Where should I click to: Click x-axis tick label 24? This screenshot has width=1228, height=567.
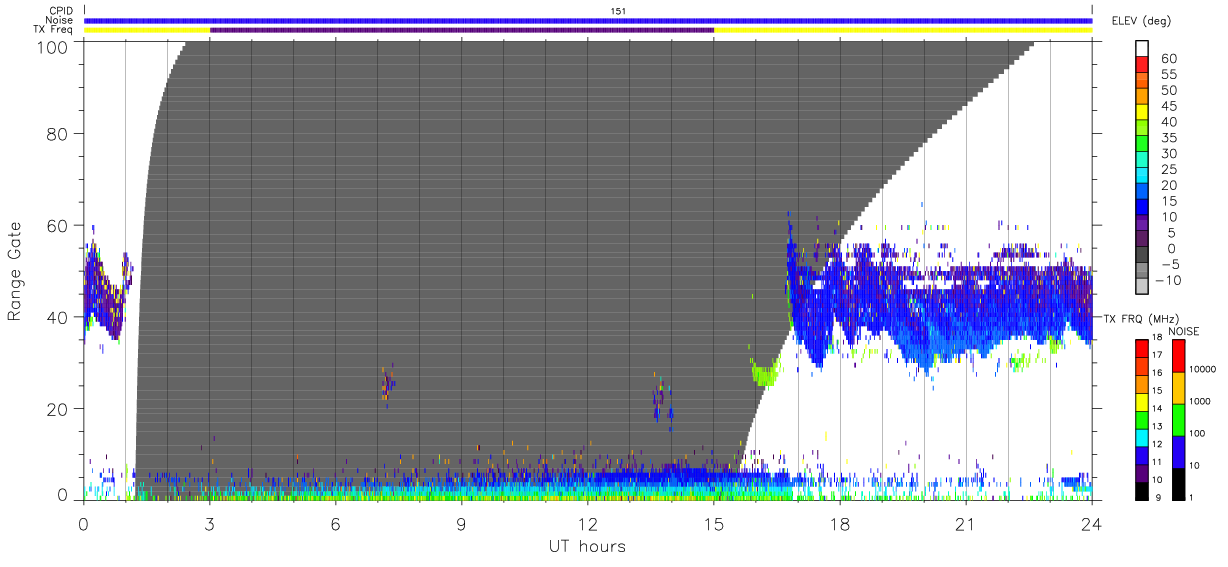coord(1092,524)
